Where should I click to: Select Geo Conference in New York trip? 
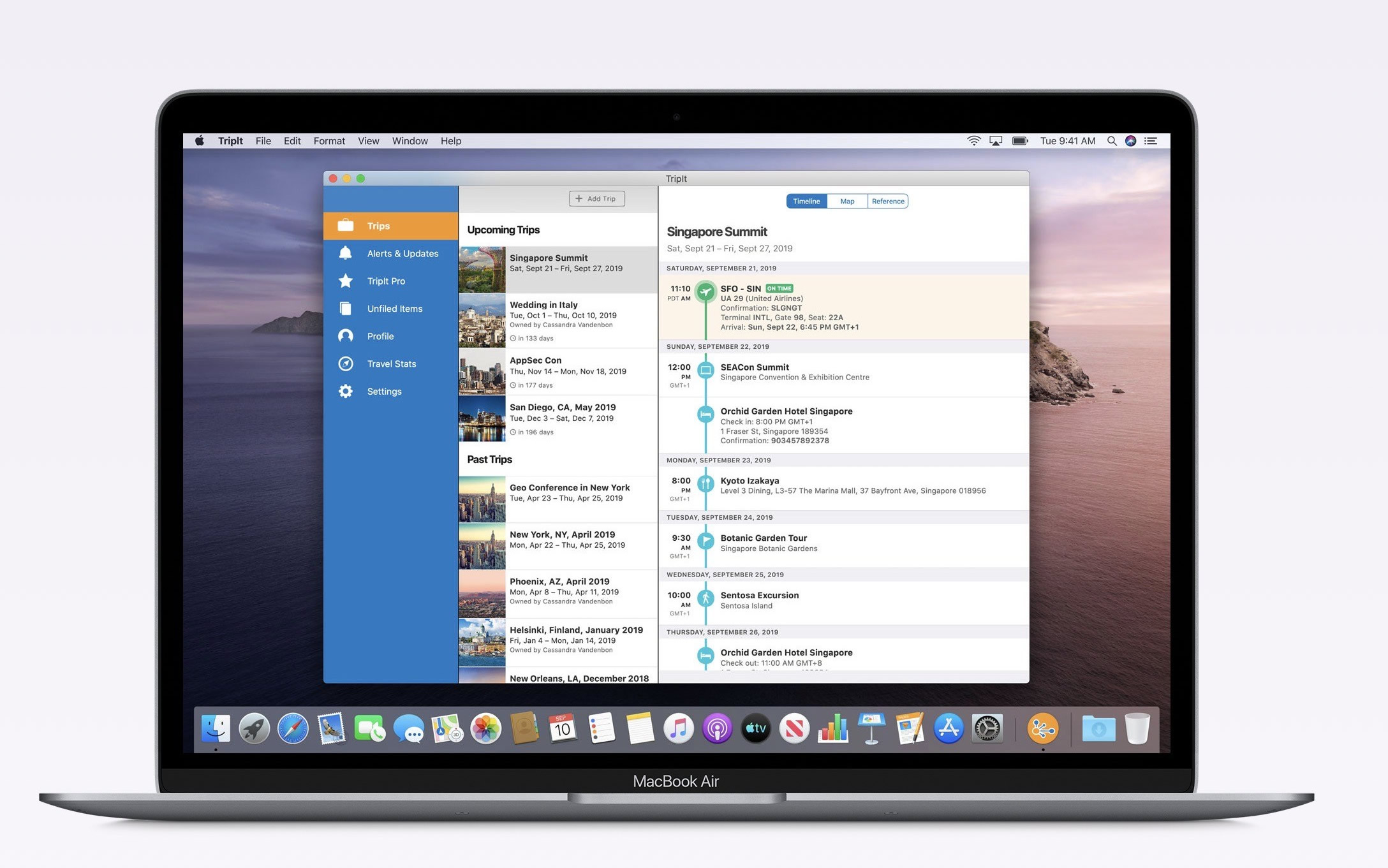[558, 499]
